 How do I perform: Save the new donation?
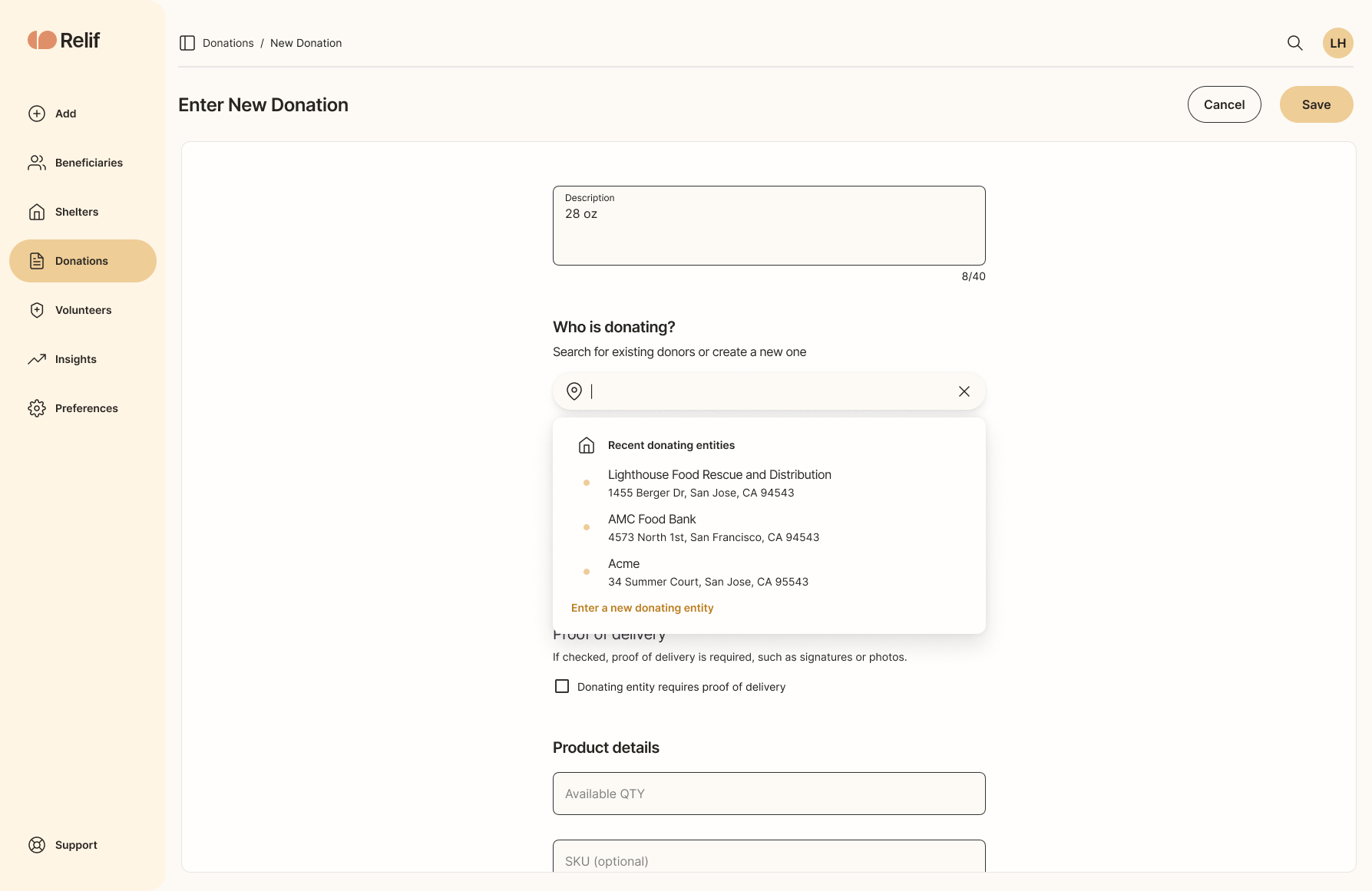1317,104
